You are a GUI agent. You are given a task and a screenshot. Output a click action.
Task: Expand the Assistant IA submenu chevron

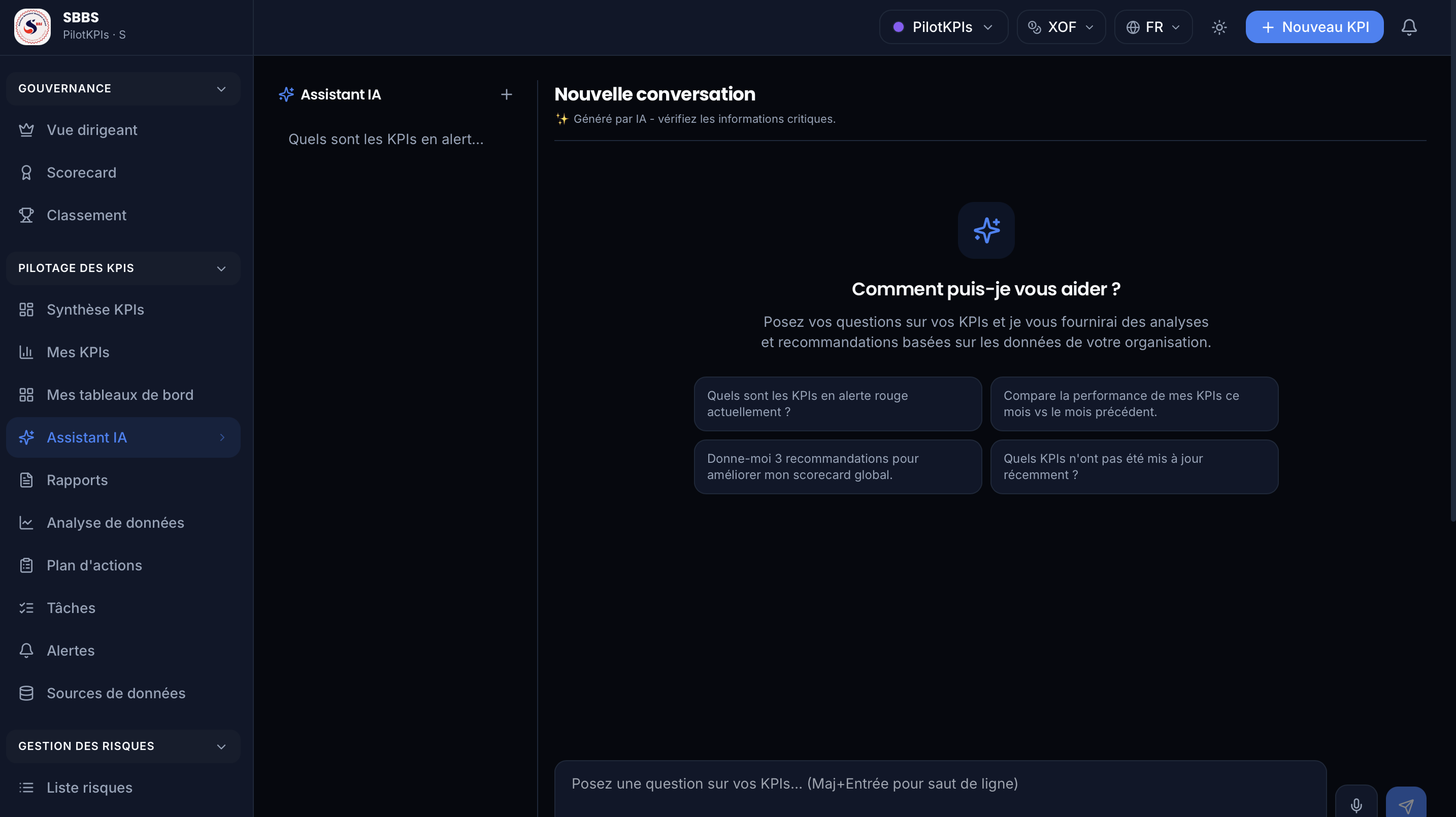click(222, 438)
